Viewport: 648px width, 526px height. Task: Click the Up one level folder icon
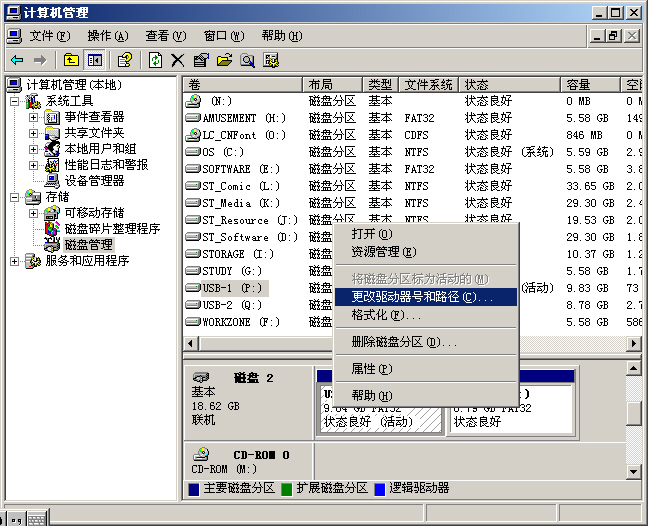click(x=71, y=60)
